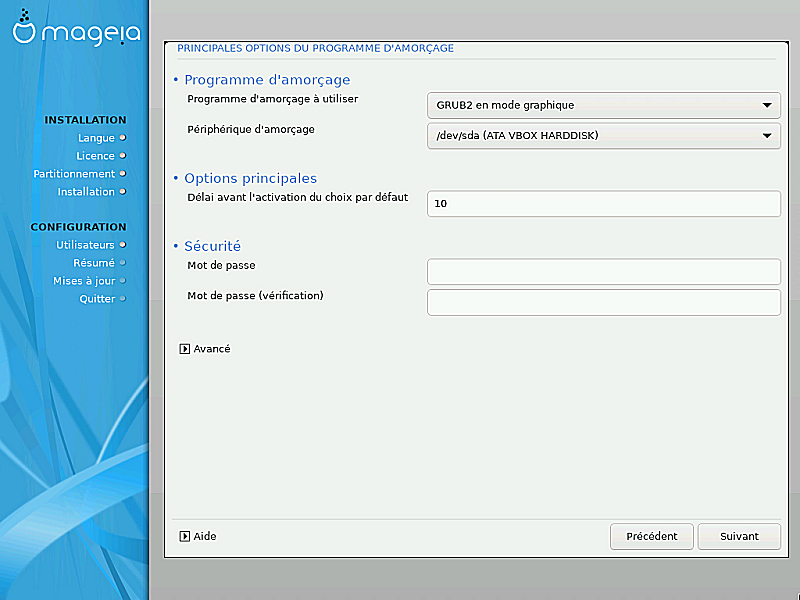Viewport: 800px width, 600px height.
Task: Select the Installation step in sidebar
Action: point(92,191)
